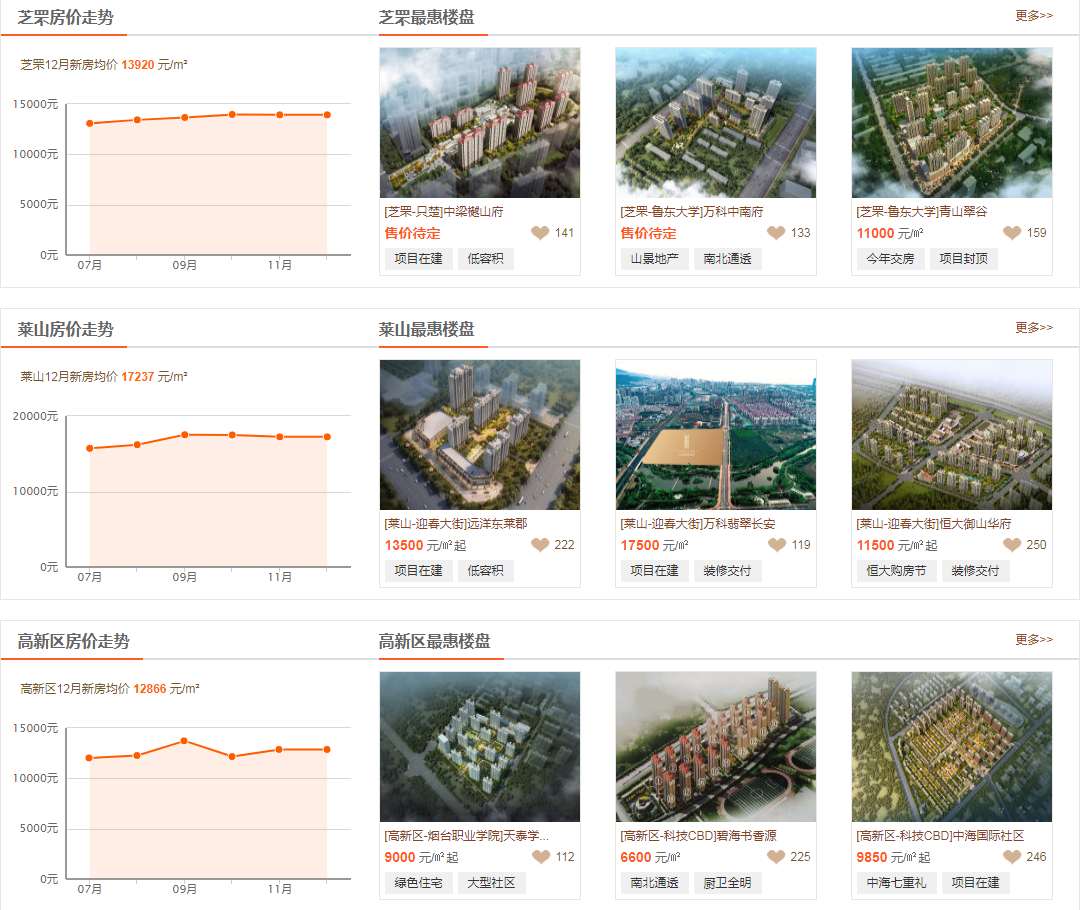
Task: Select the 芝罘房价走势 heading
Action: (x=65, y=17)
